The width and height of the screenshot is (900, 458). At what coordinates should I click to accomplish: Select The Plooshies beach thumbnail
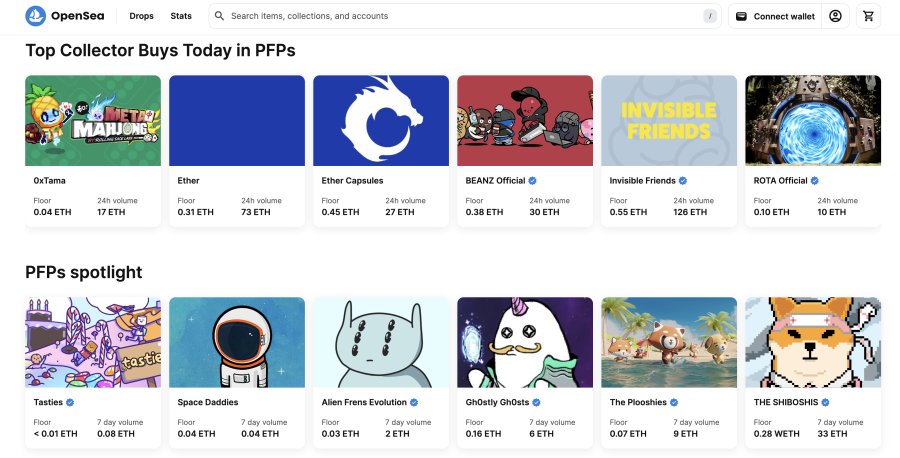tap(669, 343)
